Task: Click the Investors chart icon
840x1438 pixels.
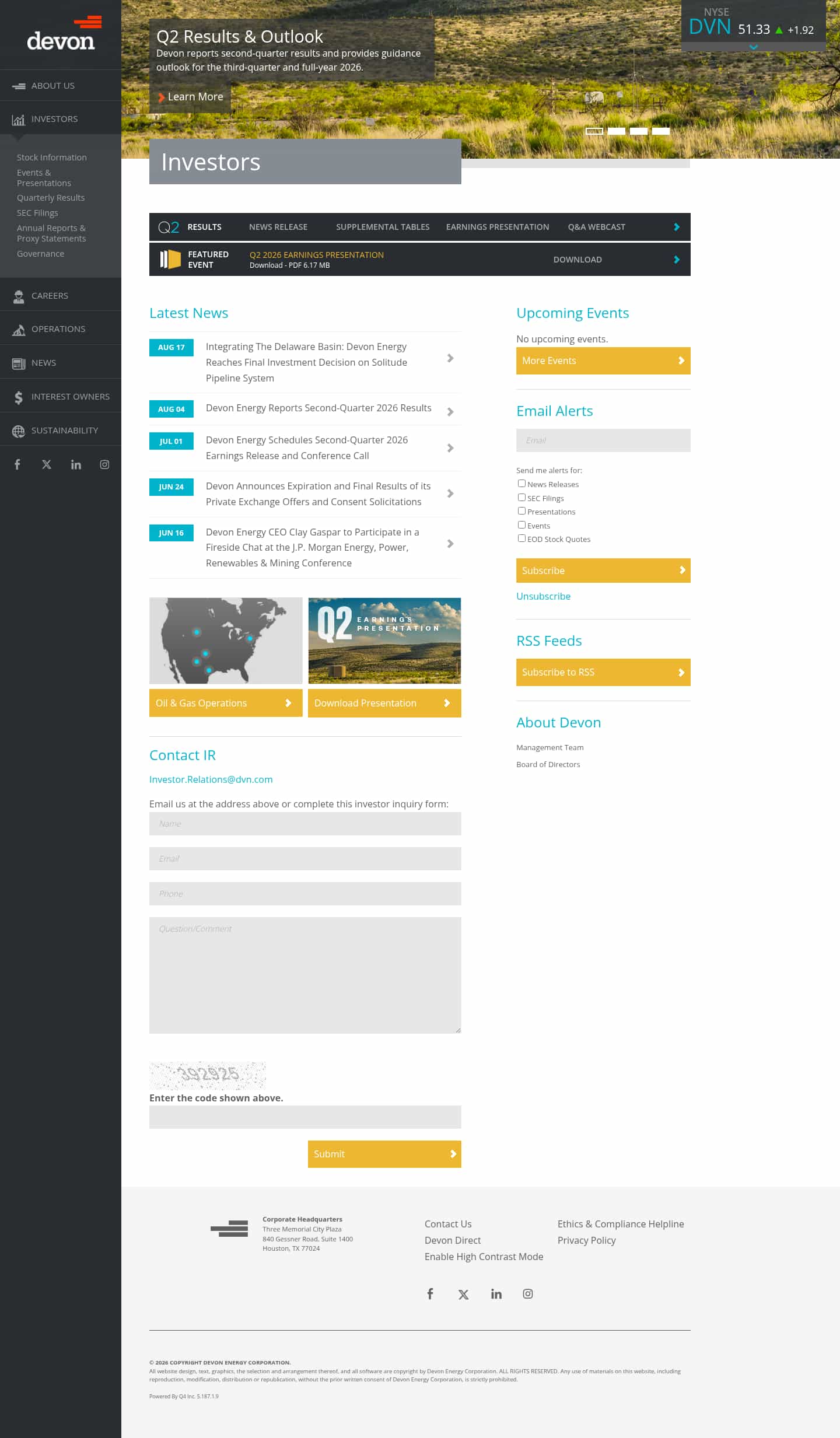Action: click(x=19, y=120)
